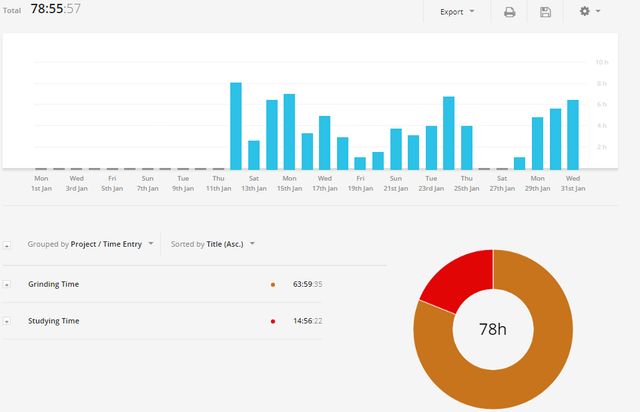Click the red Studying Time color dot

273,321
